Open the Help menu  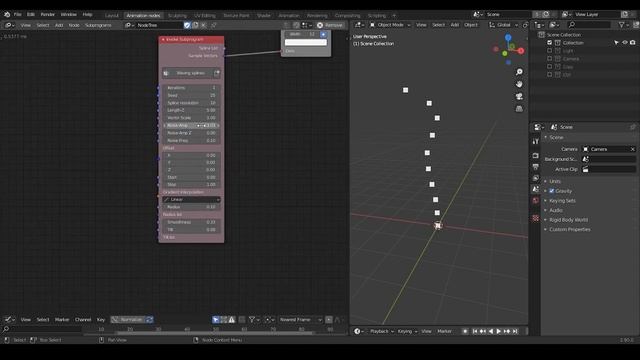tap(87, 14)
